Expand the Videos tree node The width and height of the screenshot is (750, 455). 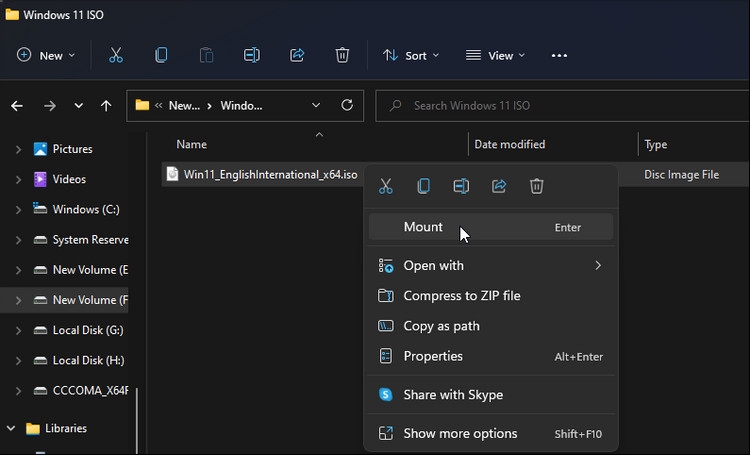point(18,179)
